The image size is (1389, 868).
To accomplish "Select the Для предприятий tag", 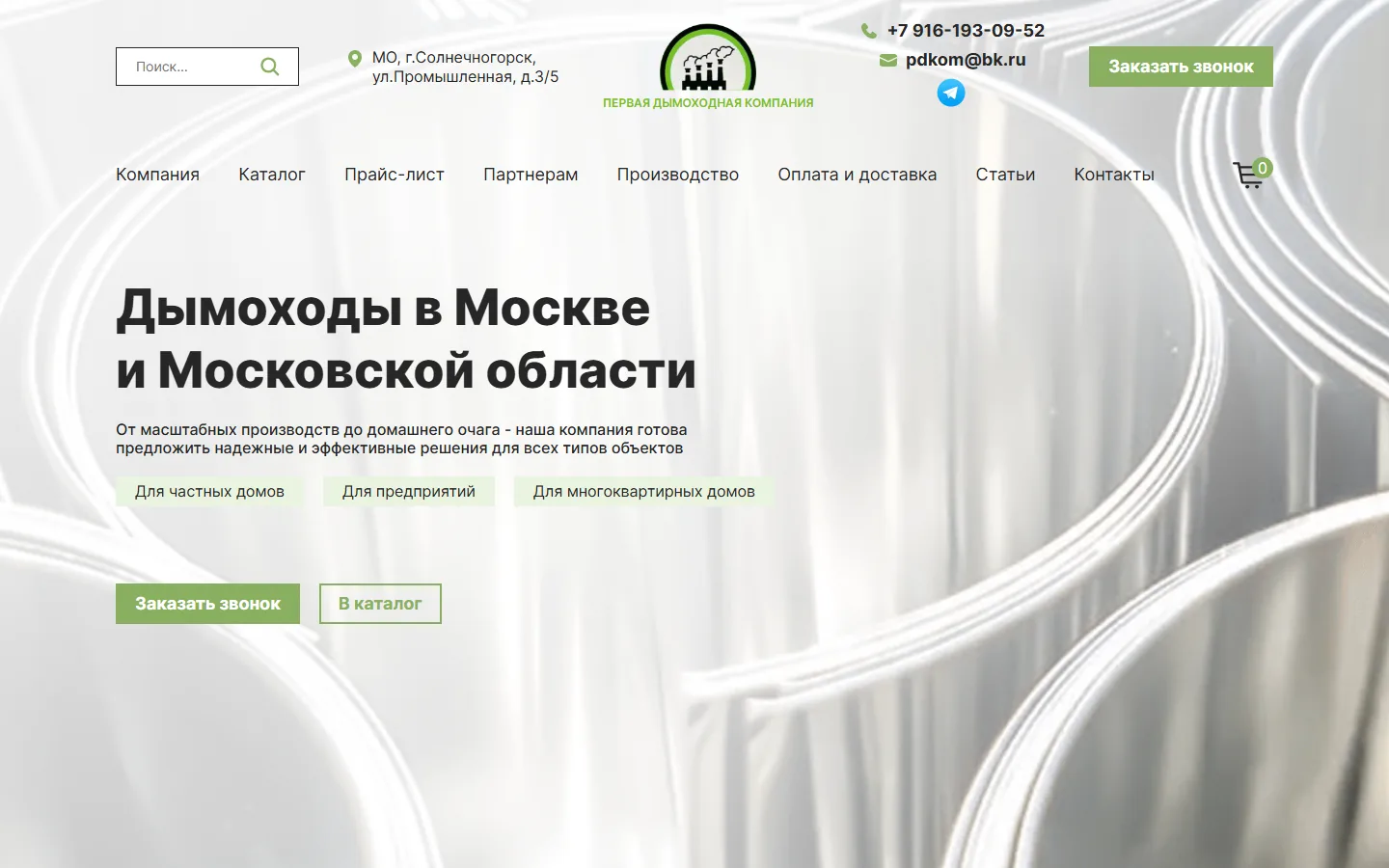I will coord(409,492).
